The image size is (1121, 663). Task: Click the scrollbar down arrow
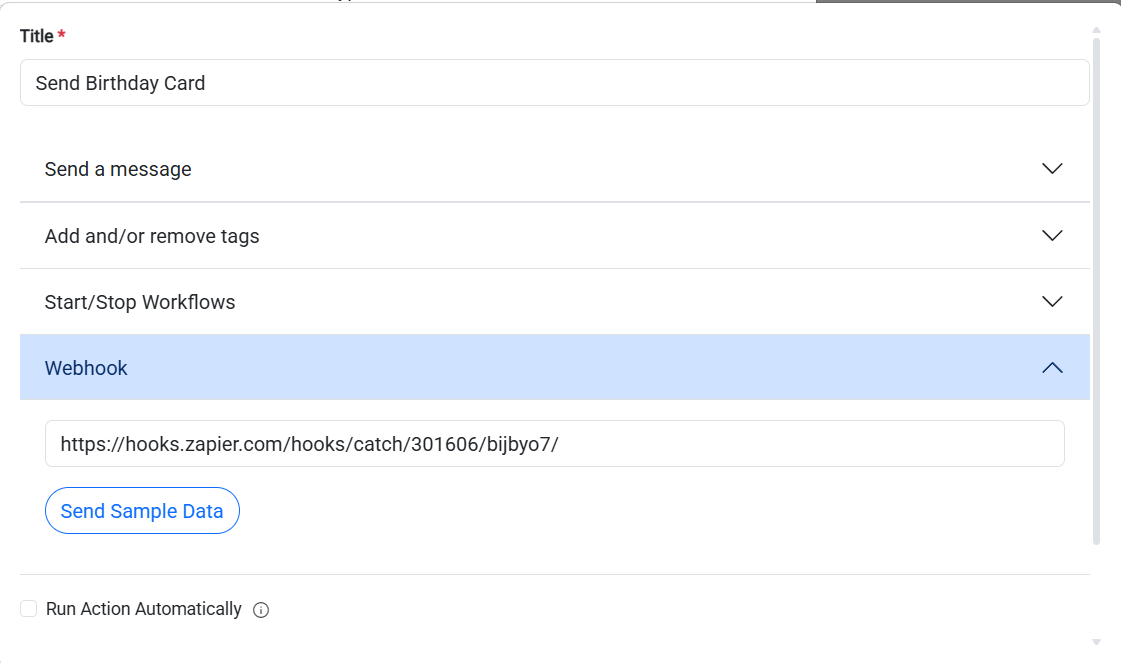(x=1096, y=642)
